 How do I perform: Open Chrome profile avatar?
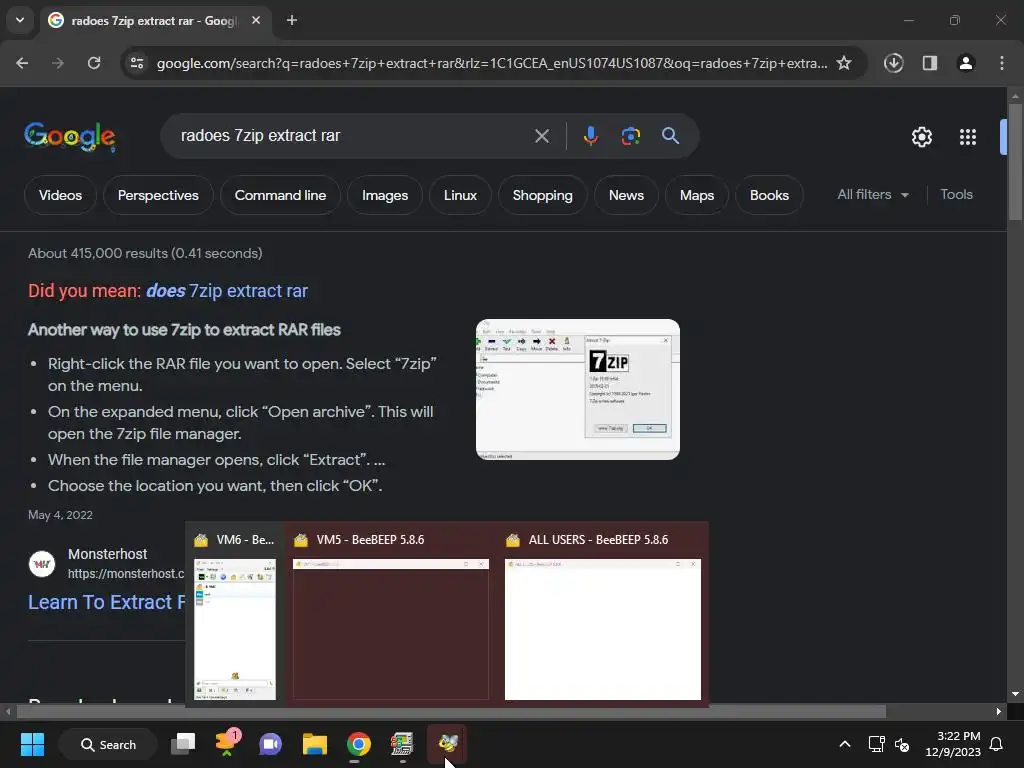pos(966,63)
